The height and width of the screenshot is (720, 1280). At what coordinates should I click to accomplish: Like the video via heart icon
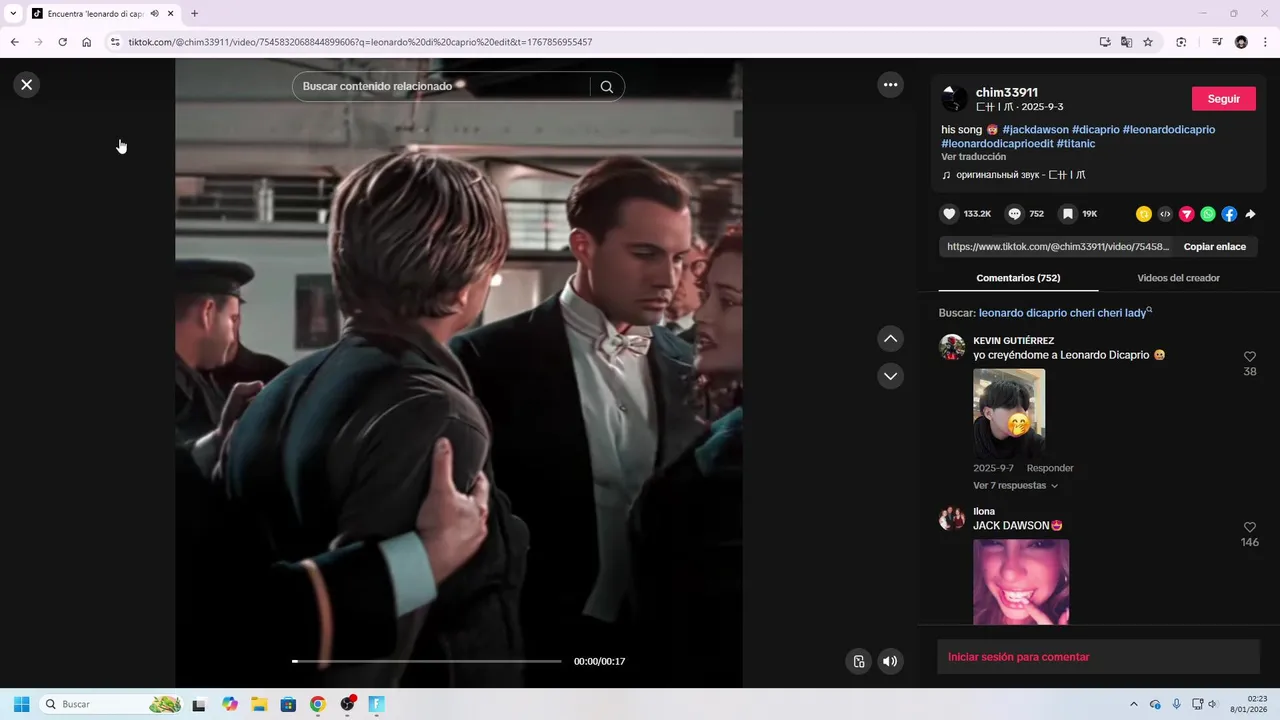pyautogui.click(x=949, y=214)
